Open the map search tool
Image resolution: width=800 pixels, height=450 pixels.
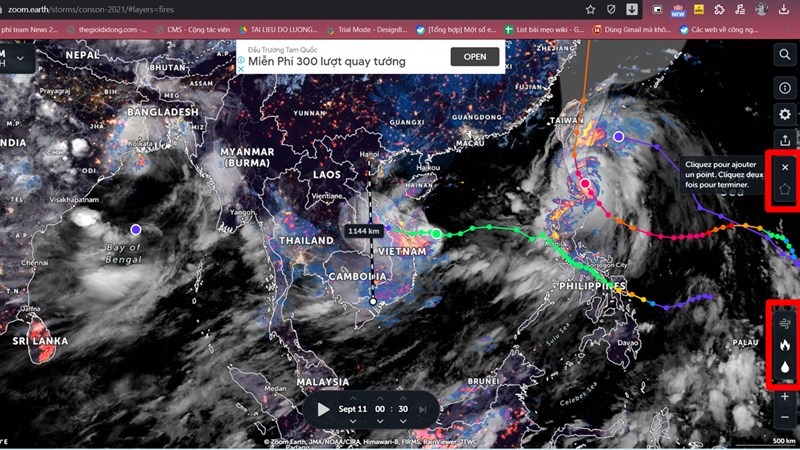(x=785, y=54)
